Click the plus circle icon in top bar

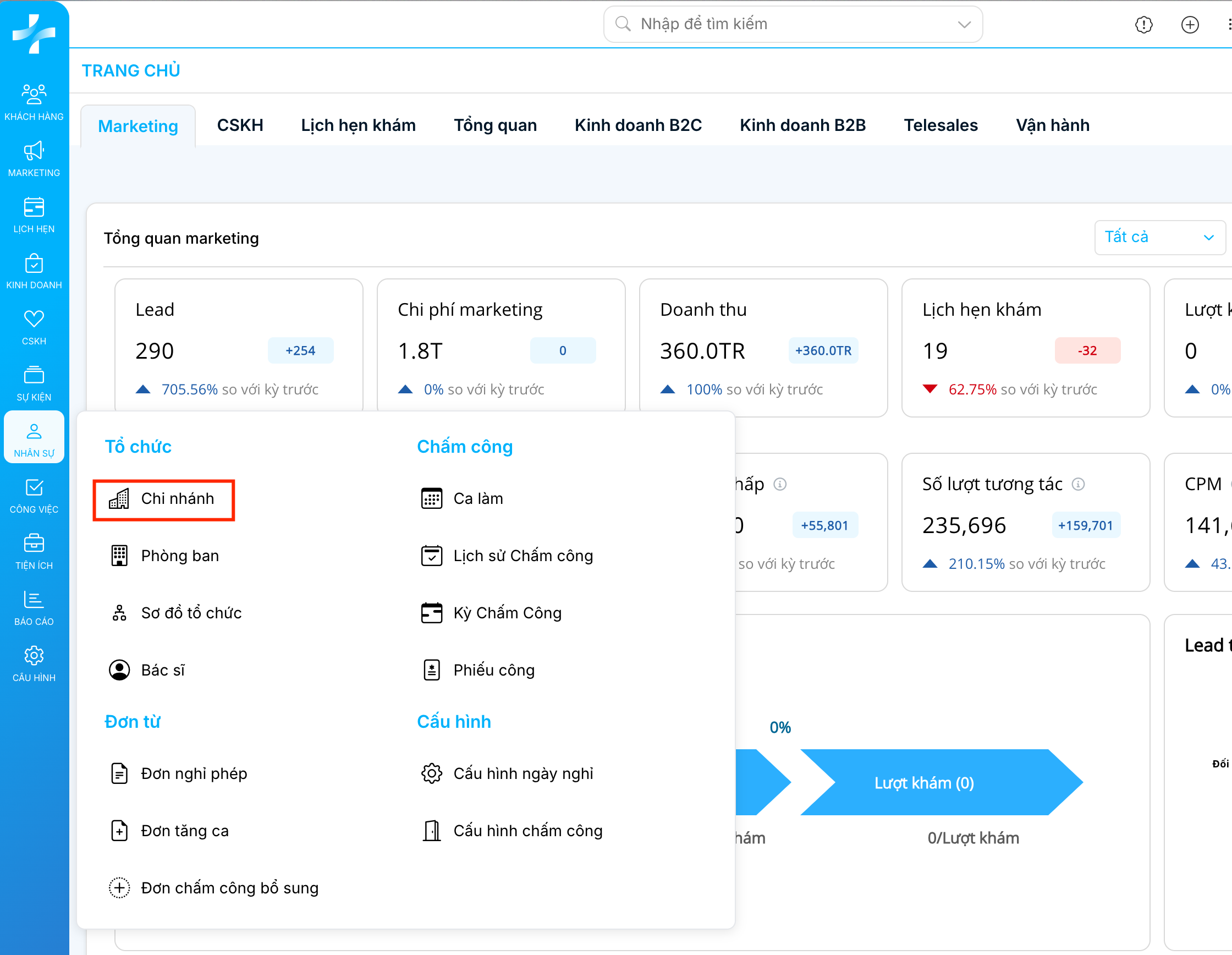[1190, 24]
